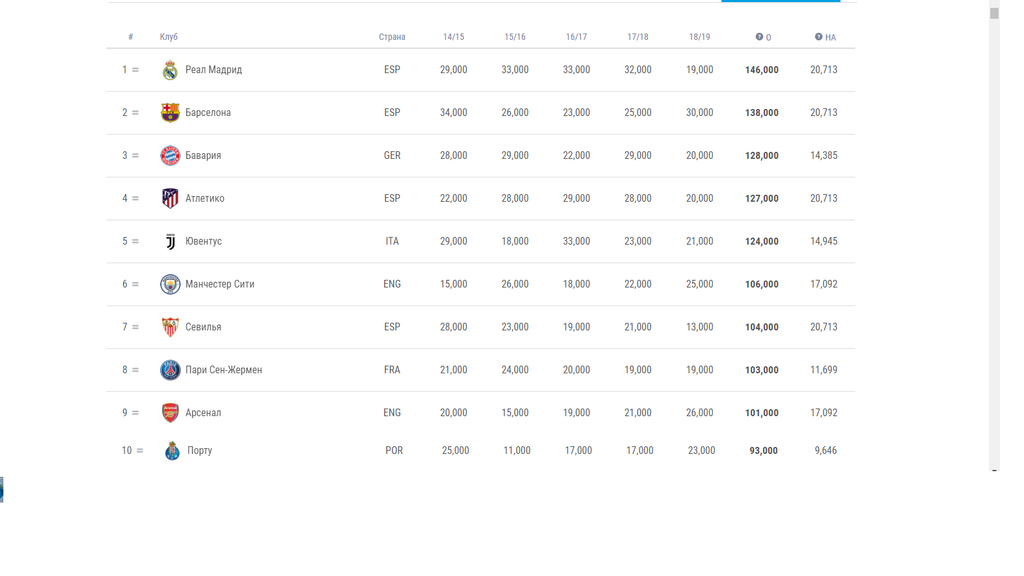Image resolution: width=1024 pixels, height=576 pixels.
Task: Click the help icon beside the НА column
Action: point(818,37)
